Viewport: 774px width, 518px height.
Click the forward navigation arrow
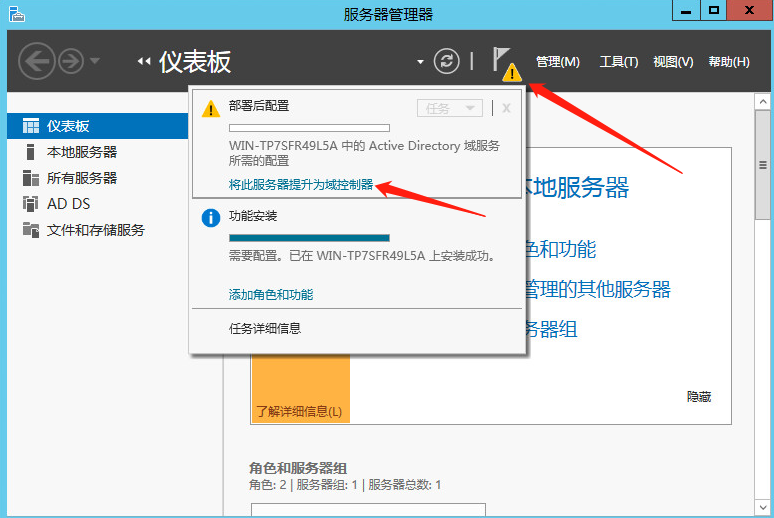tap(71, 62)
